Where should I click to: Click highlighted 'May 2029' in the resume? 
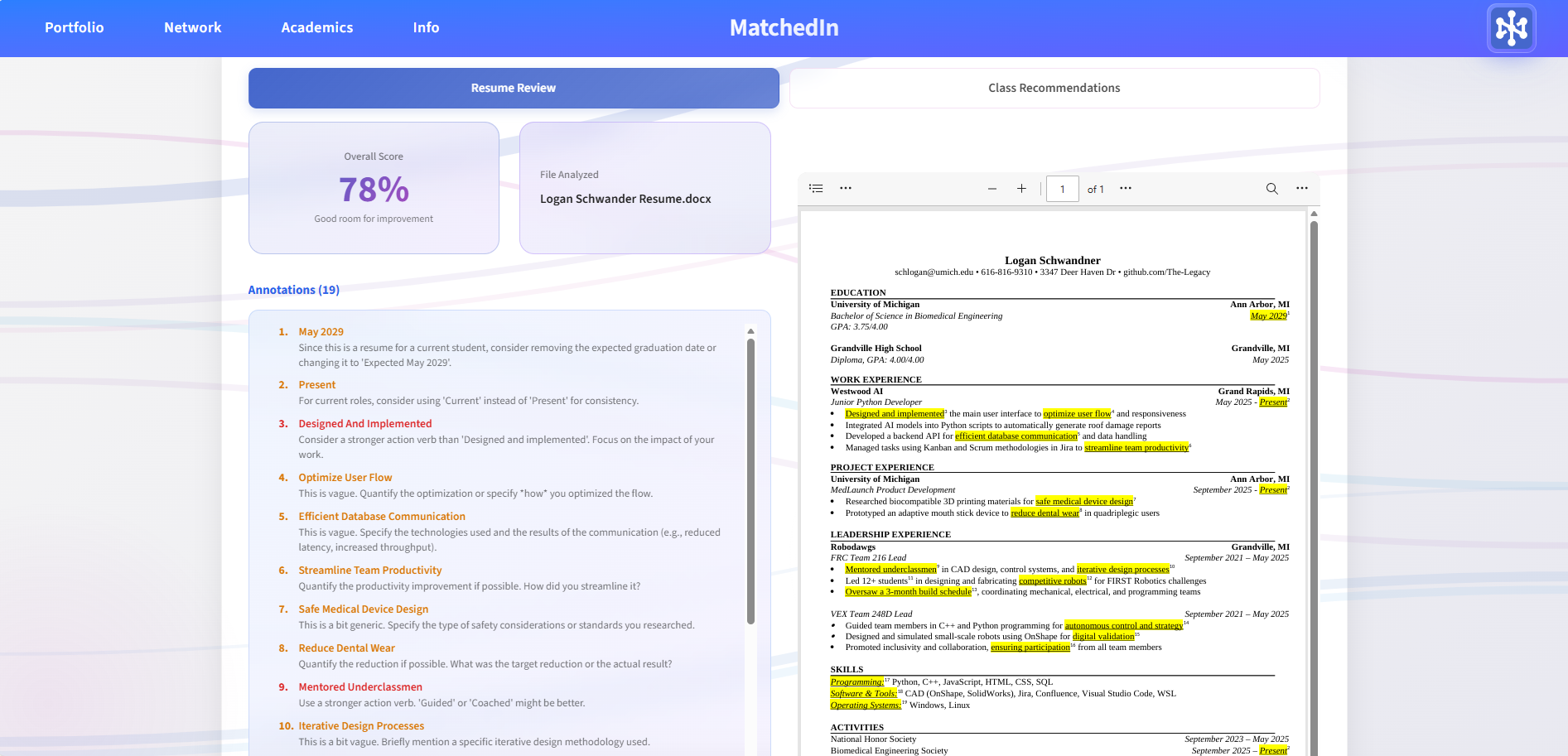point(1268,315)
